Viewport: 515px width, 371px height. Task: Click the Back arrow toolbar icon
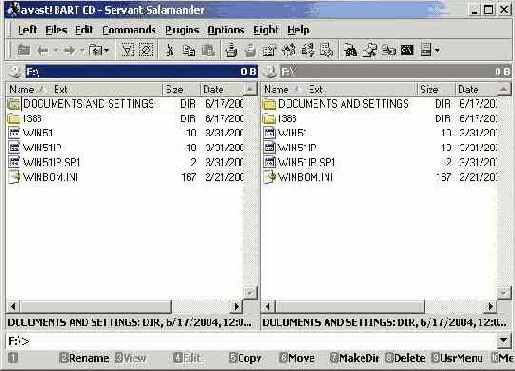click(43, 51)
